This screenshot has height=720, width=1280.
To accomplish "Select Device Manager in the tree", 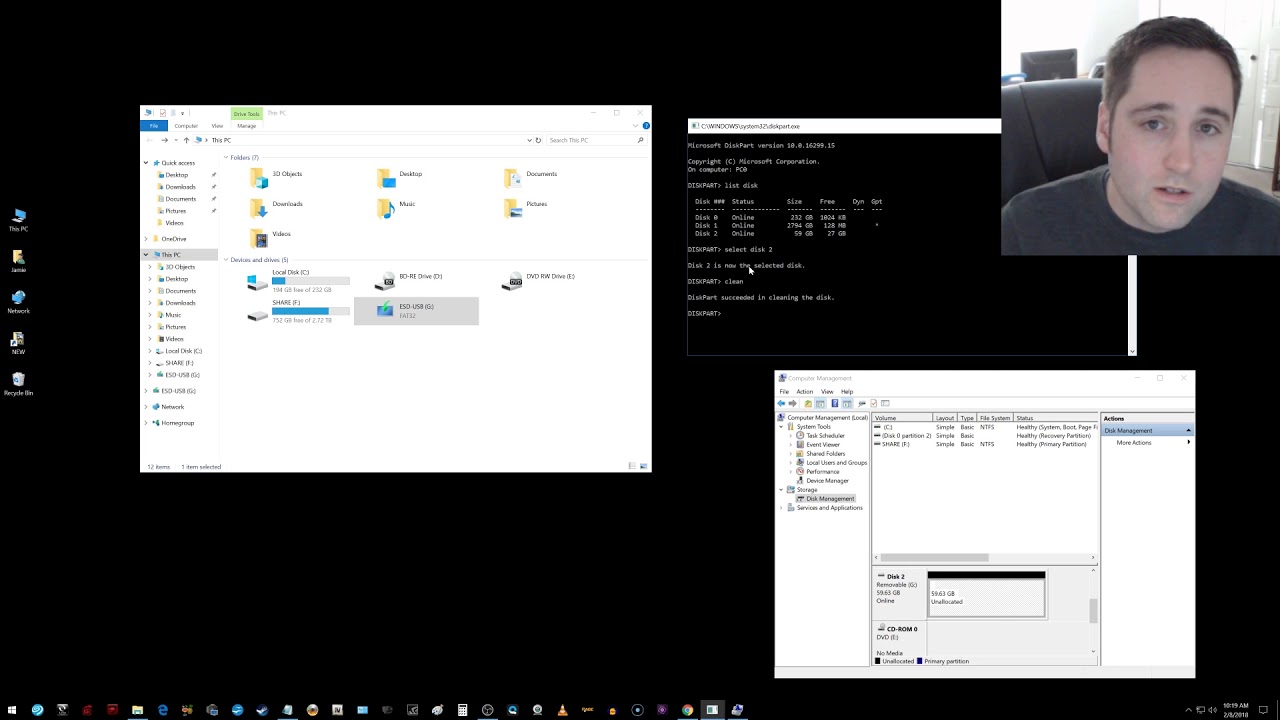I will 827,481.
